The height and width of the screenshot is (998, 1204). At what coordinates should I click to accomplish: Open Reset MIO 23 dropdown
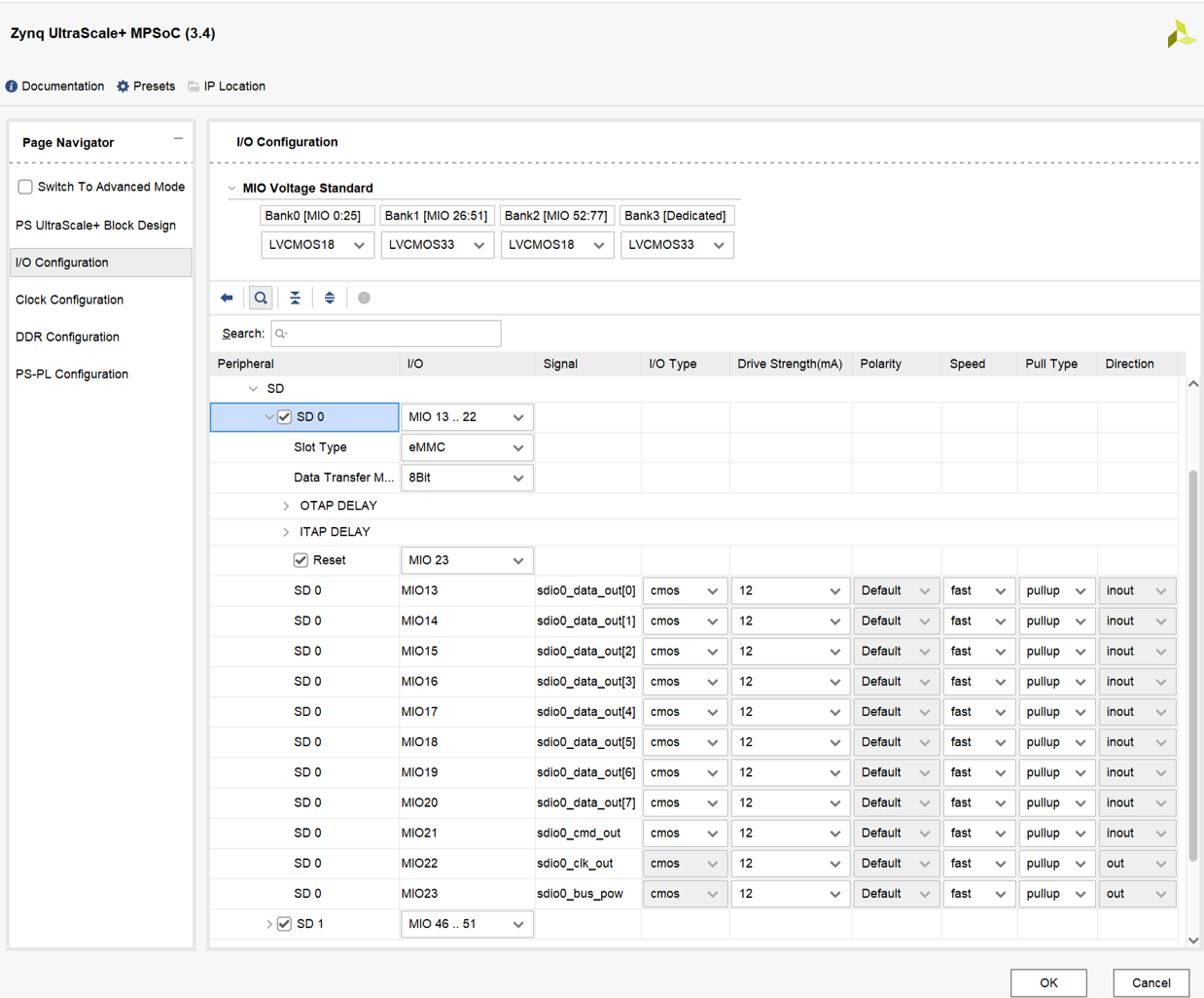point(467,560)
